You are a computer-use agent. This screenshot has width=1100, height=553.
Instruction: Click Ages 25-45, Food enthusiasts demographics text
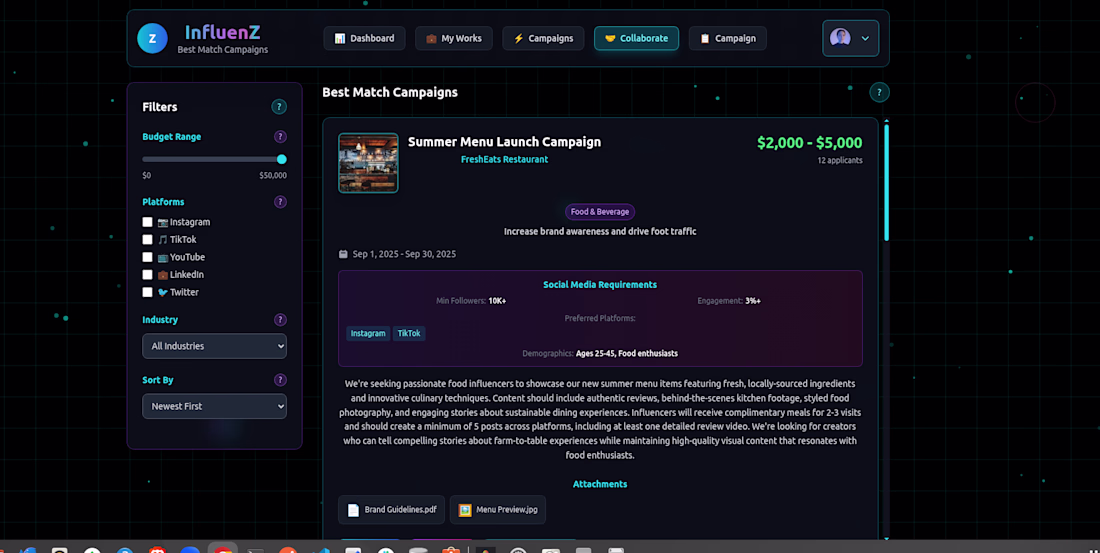click(626, 354)
